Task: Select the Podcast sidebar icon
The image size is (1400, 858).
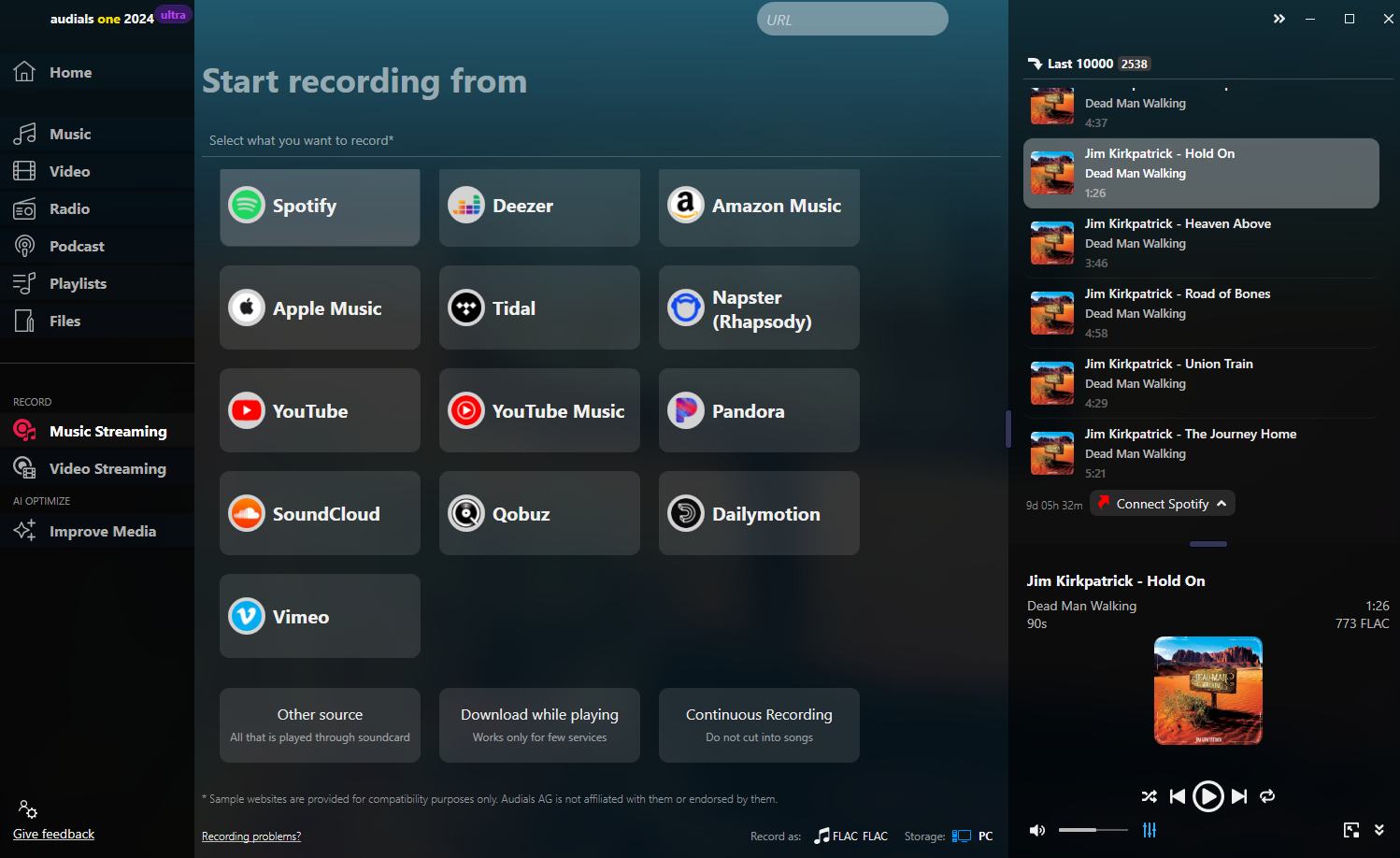Action: coord(25,246)
